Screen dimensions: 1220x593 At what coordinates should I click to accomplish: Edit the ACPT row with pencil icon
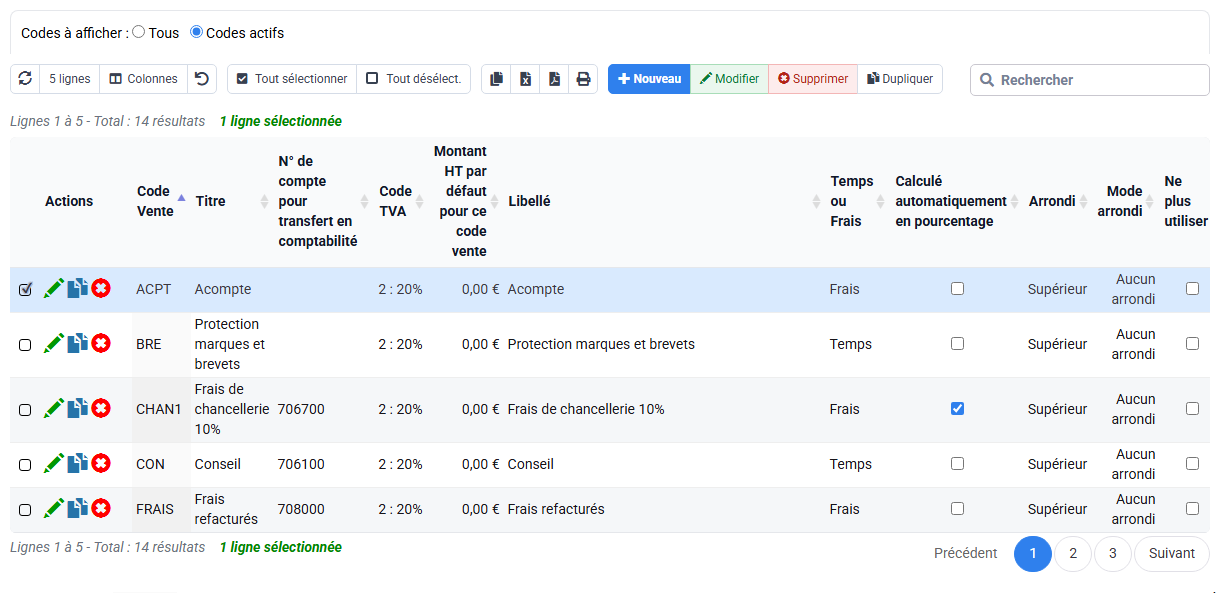coord(54,289)
